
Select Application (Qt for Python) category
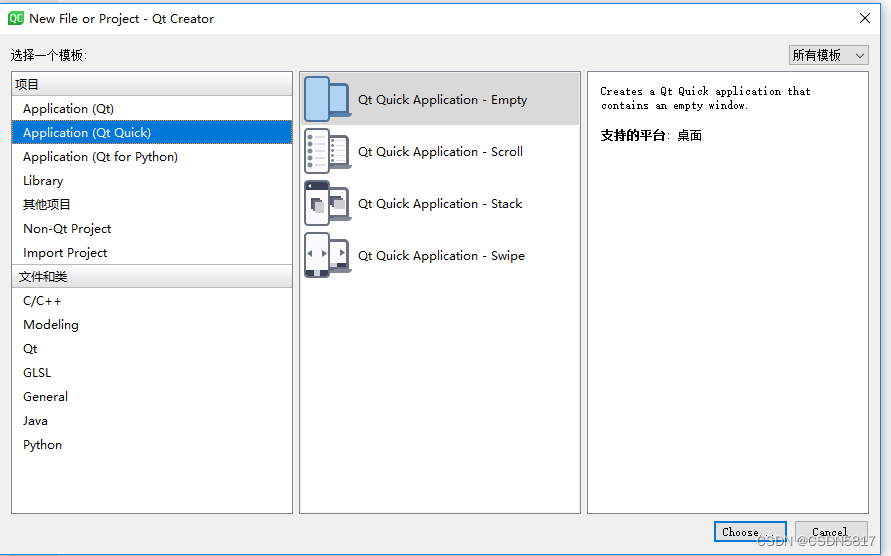point(152,156)
